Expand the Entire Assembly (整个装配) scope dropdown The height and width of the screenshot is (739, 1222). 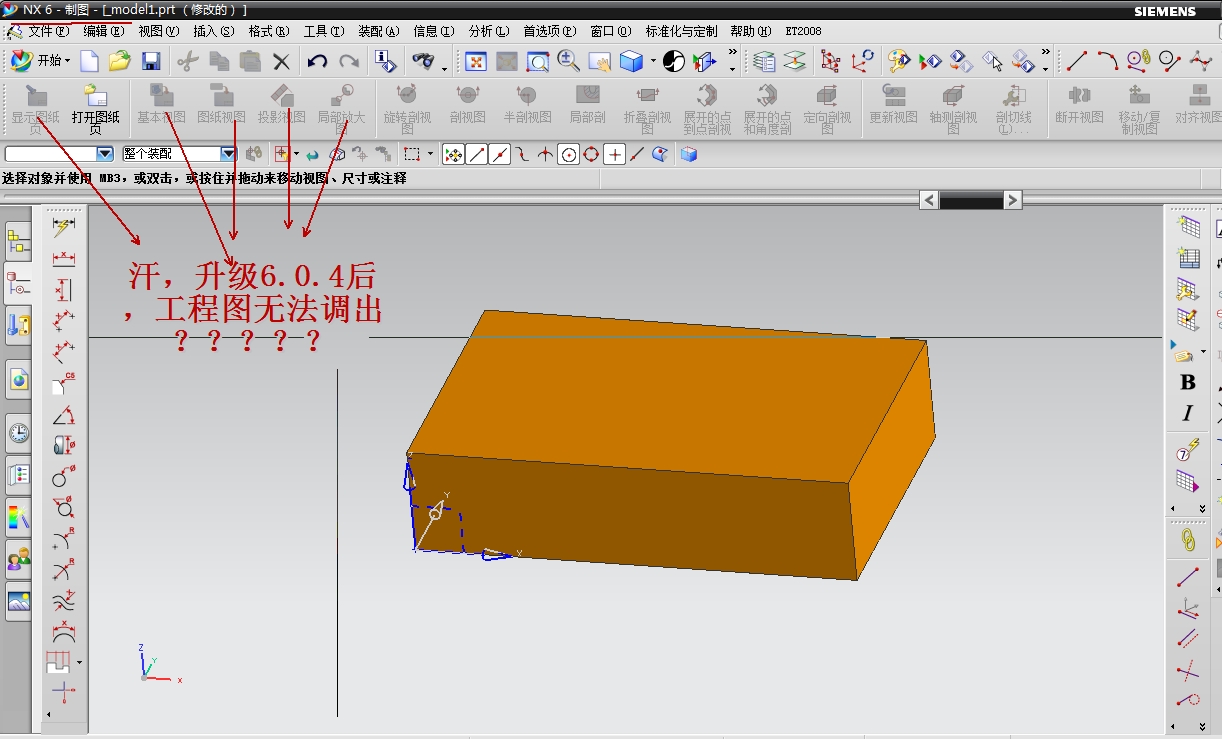(x=228, y=154)
